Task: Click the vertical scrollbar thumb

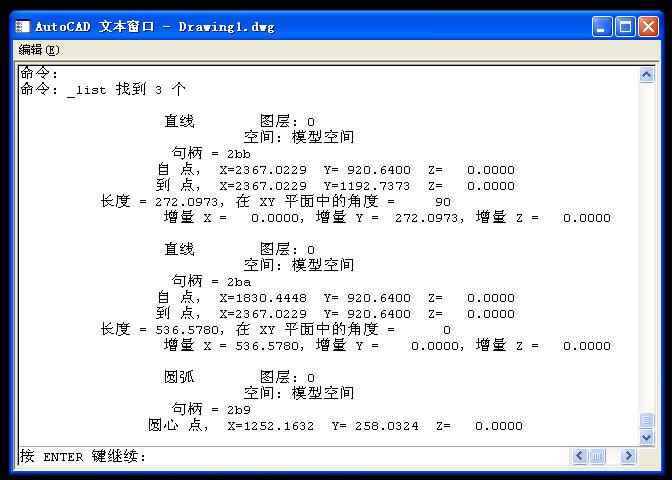Action: pos(646,420)
